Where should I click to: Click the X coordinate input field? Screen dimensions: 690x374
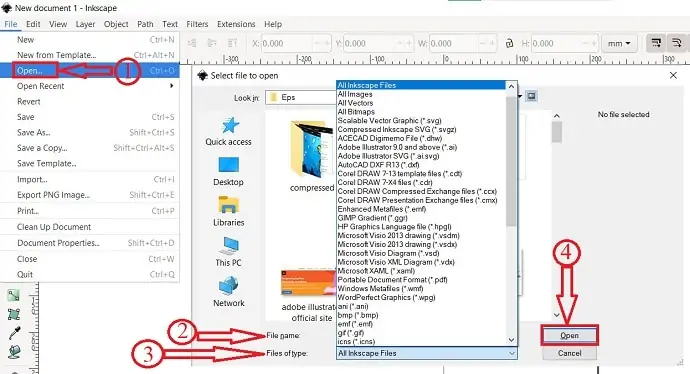tap(286, 43)
